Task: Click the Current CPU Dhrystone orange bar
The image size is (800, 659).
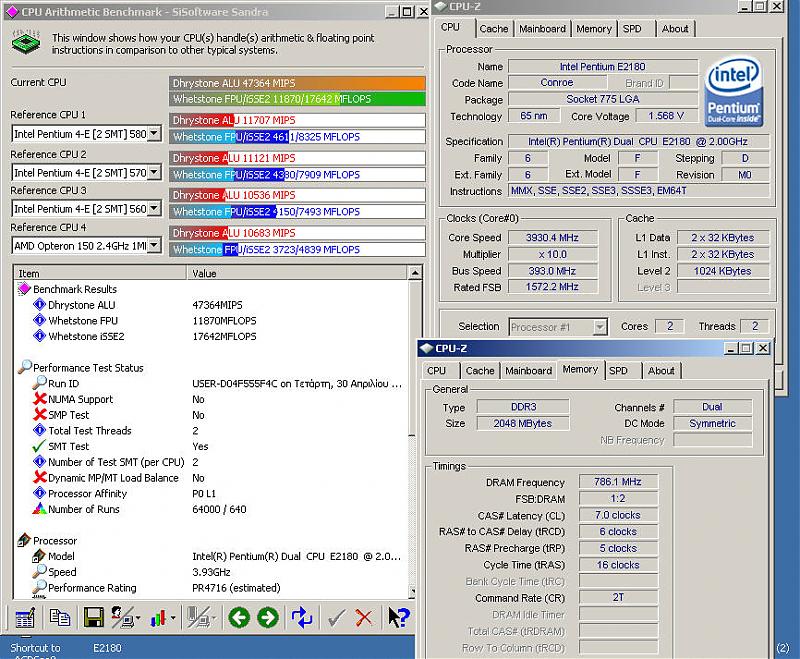Action: 297,83
